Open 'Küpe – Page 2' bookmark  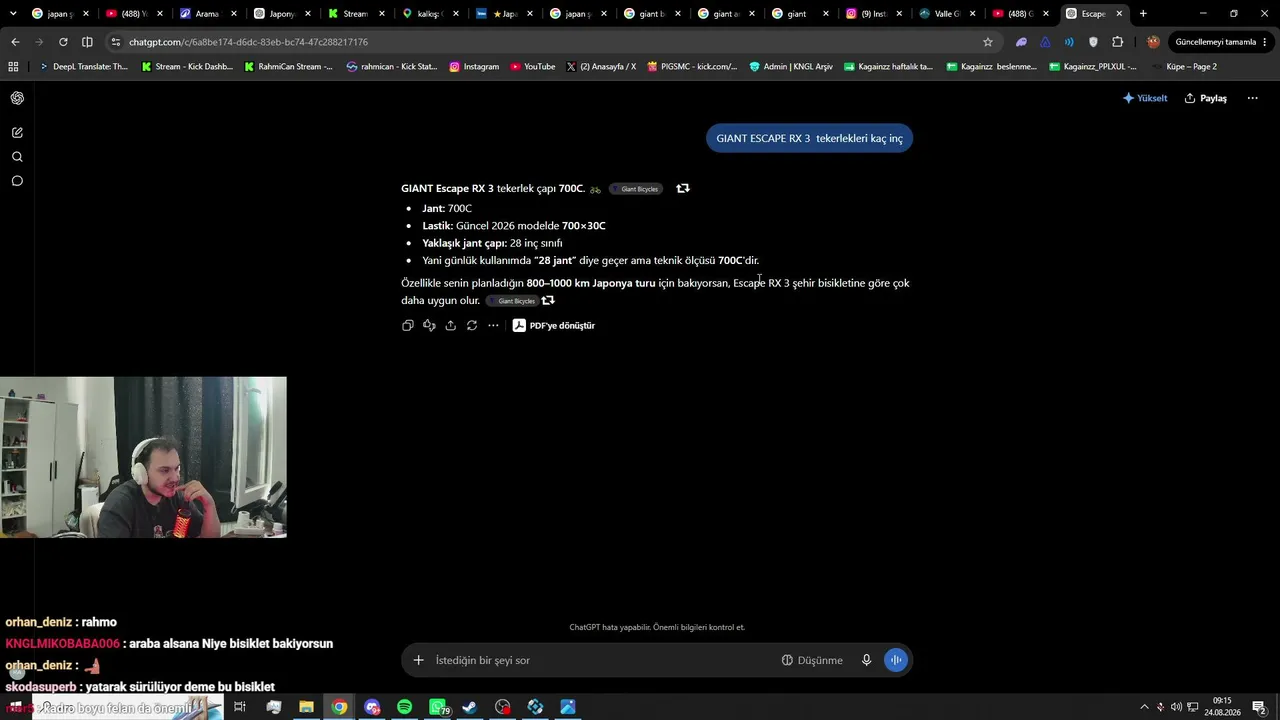[x=1184, y=67]
